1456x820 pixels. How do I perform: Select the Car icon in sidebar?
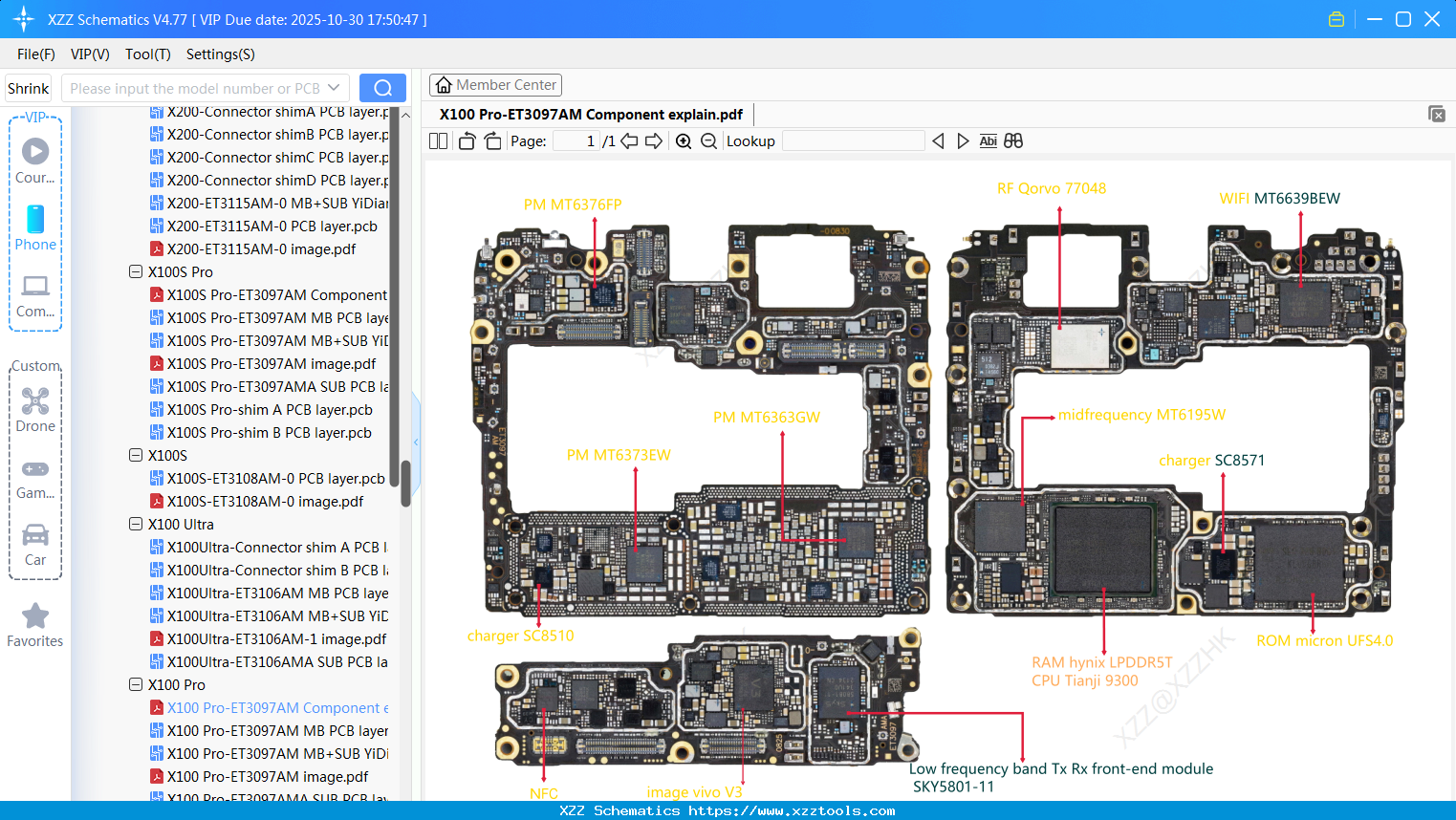[x=35, y=536]
